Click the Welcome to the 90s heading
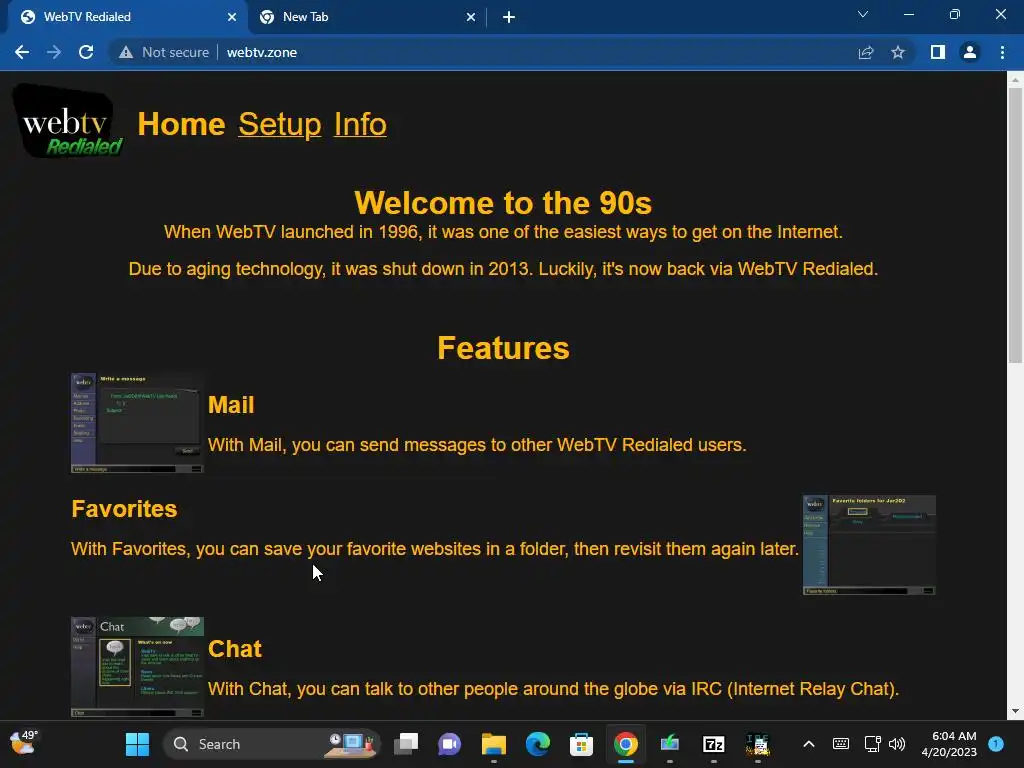 click(503, 202)
